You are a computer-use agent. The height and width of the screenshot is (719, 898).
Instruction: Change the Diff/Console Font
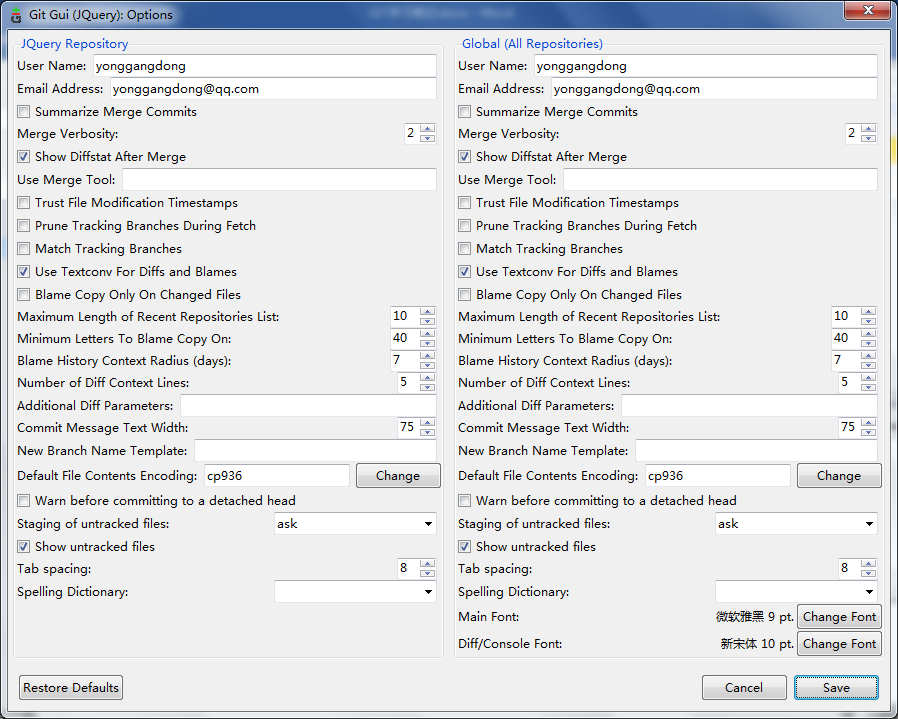(x=839, y=644)
